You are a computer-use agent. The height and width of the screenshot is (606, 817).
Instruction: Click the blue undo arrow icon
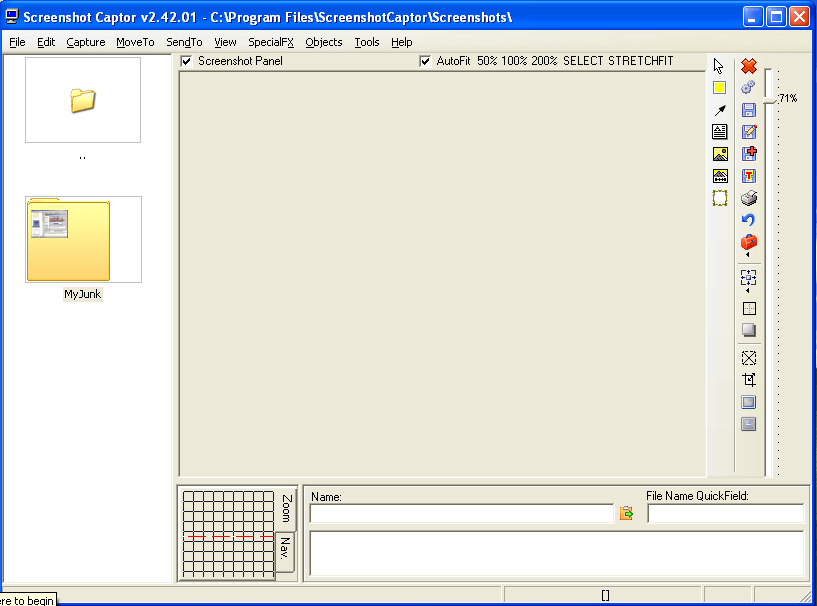(x=749, y=220)
